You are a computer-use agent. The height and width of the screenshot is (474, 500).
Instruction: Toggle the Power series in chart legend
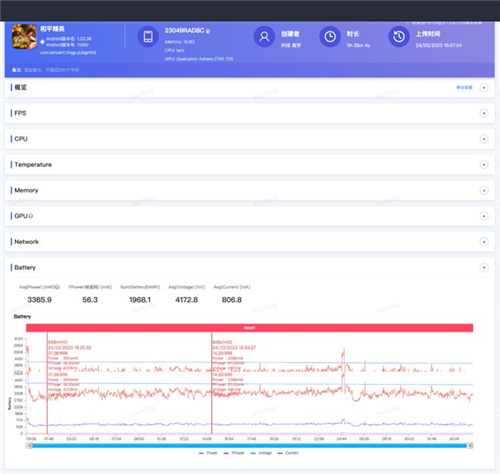[x=208, y=453]
